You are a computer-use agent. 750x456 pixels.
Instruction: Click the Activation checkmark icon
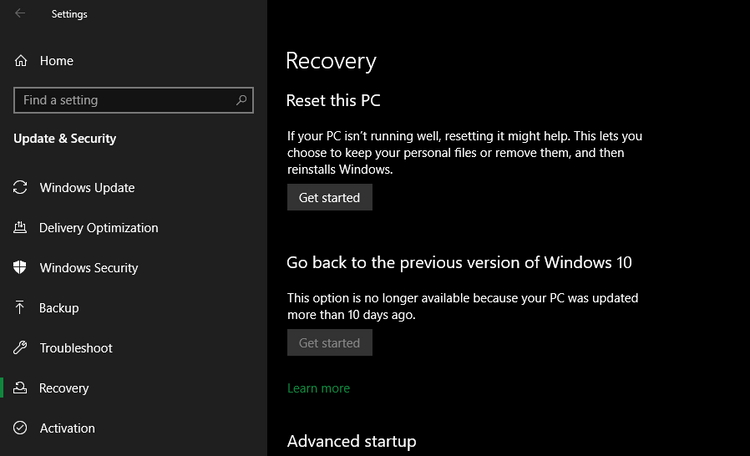click(20, 428)
